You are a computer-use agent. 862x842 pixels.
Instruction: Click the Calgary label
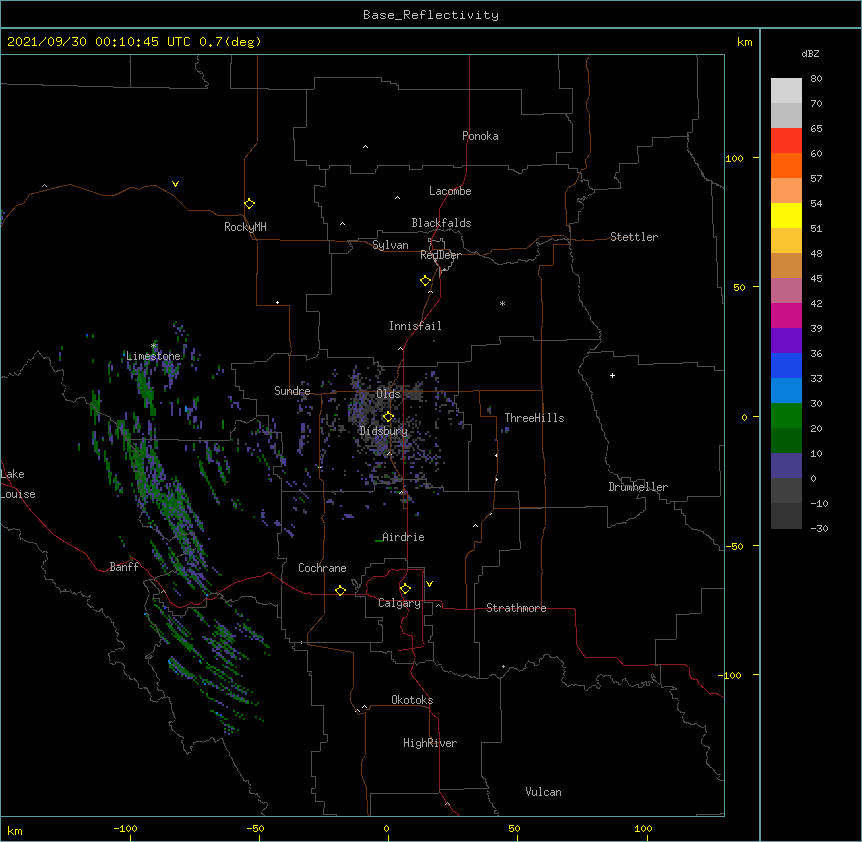(x=399, y=603)
